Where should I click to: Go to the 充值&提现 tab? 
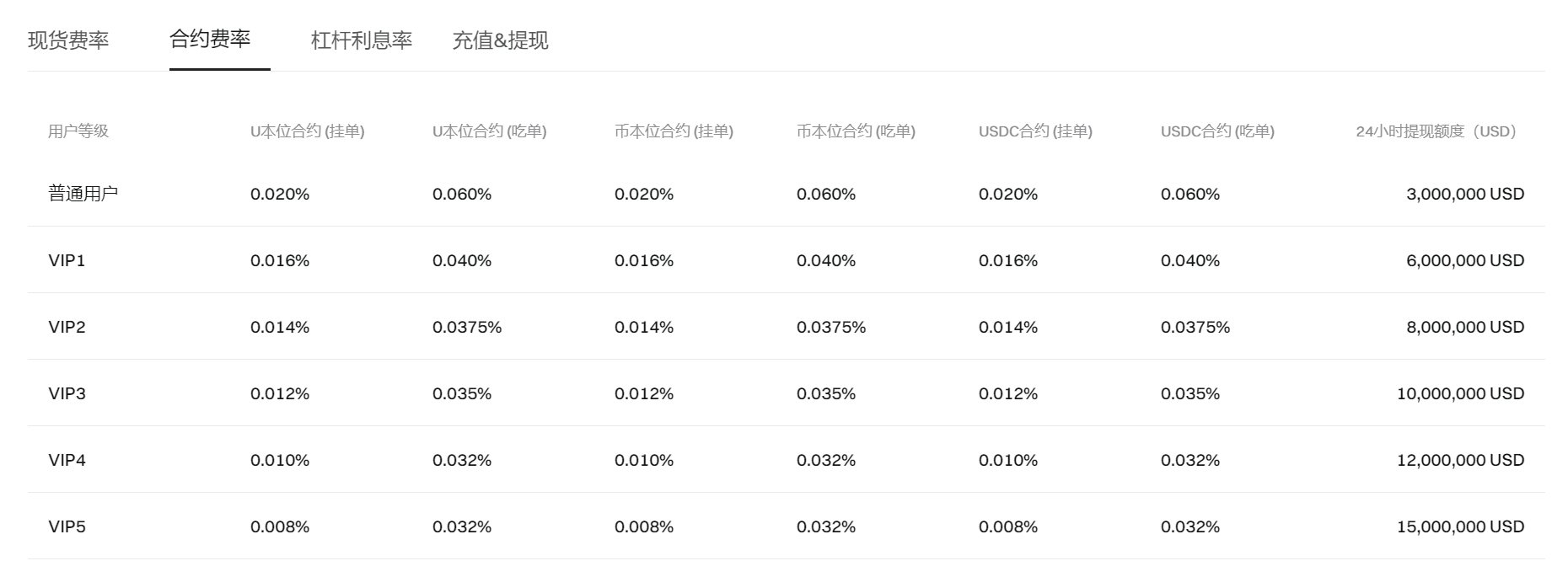501,40
